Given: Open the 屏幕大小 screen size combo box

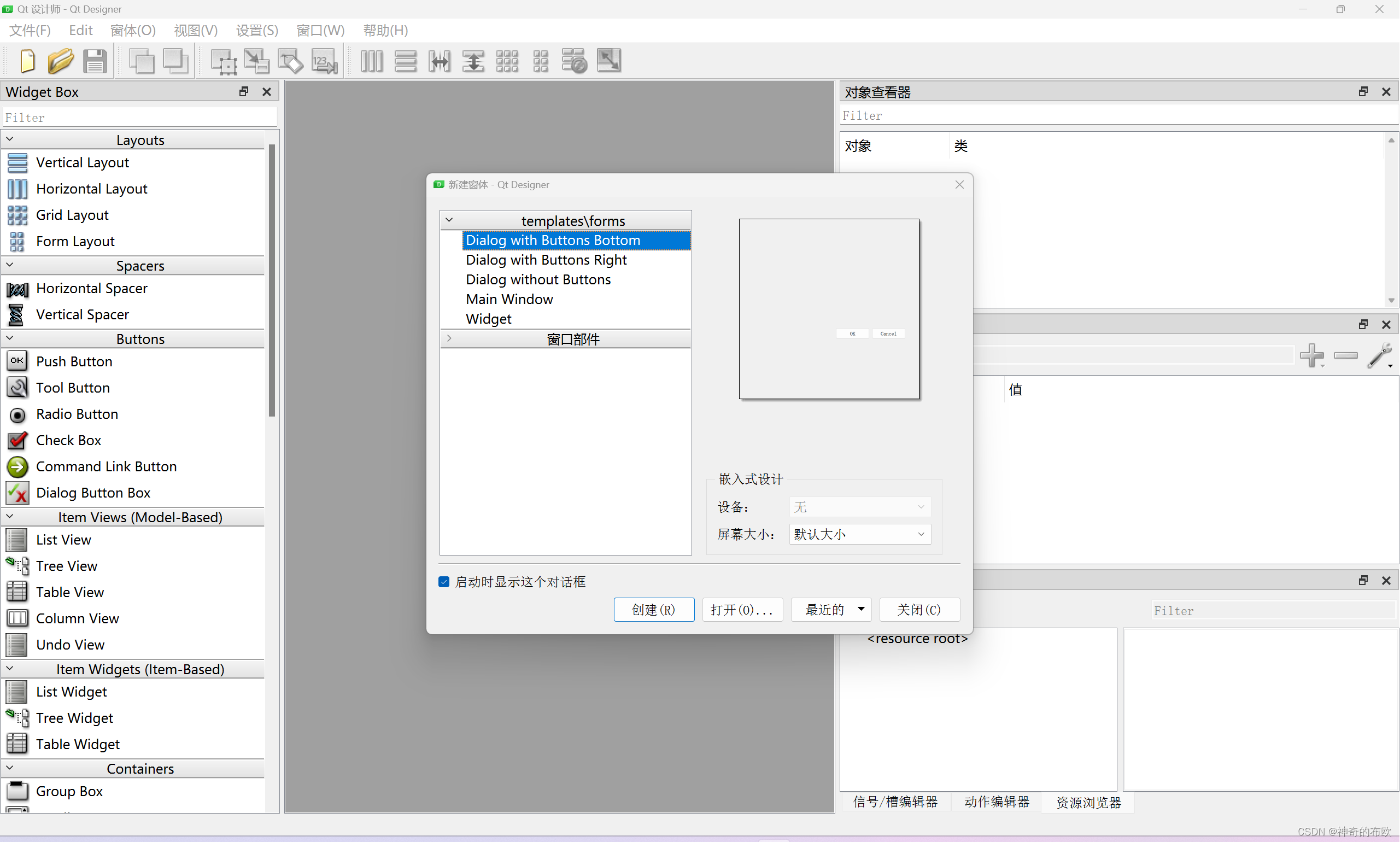Looking at the screenshot, I should coord(860,535).
